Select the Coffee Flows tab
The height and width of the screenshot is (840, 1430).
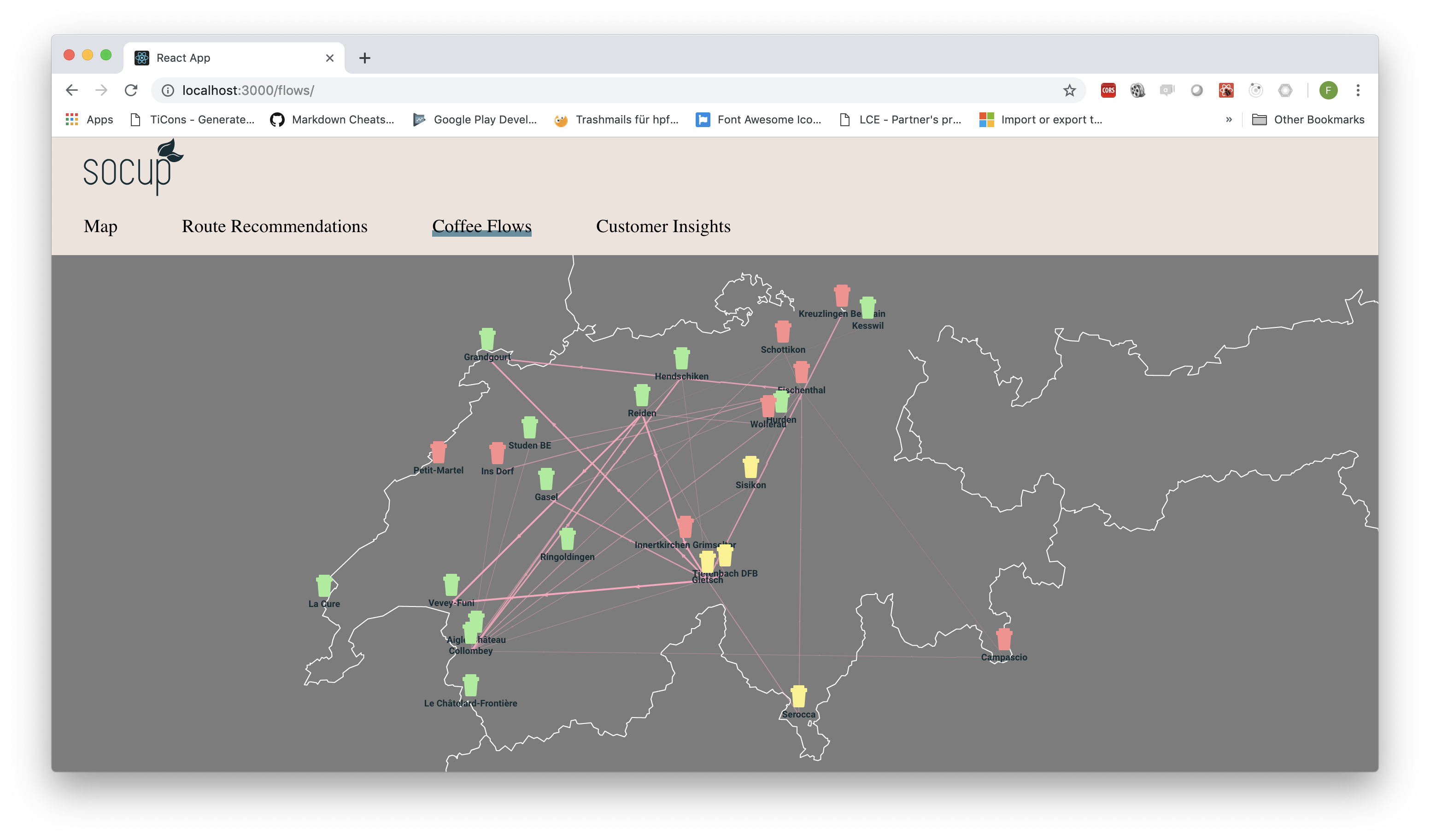481,226
